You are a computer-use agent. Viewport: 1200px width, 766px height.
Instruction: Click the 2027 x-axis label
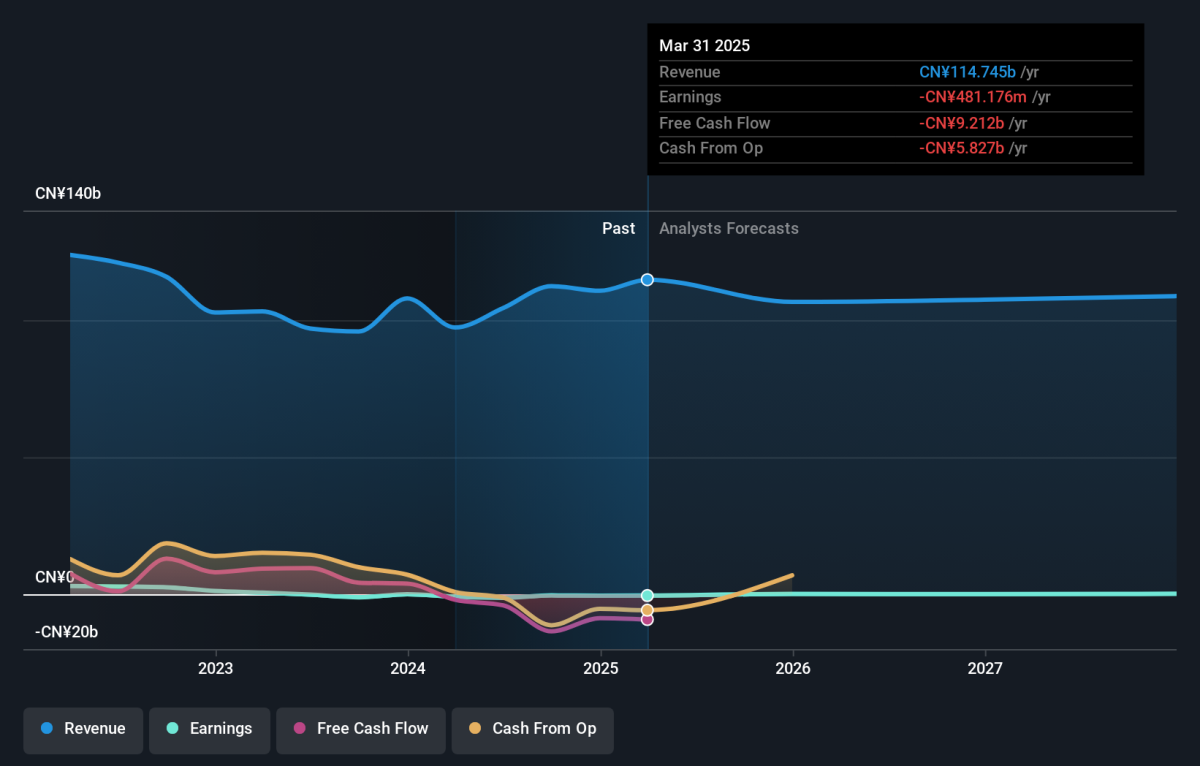pos(985,668)
